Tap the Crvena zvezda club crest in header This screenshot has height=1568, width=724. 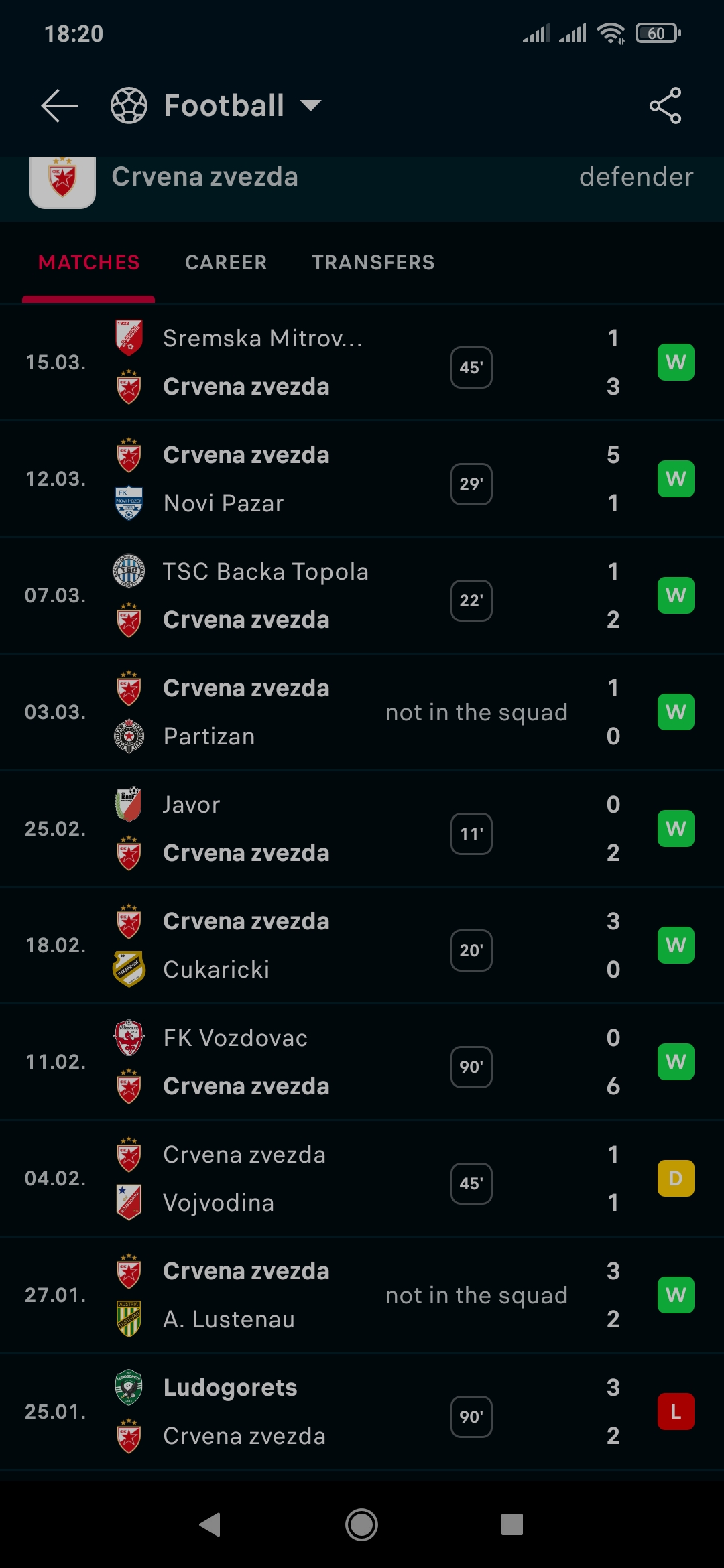[x=63, y=180]
